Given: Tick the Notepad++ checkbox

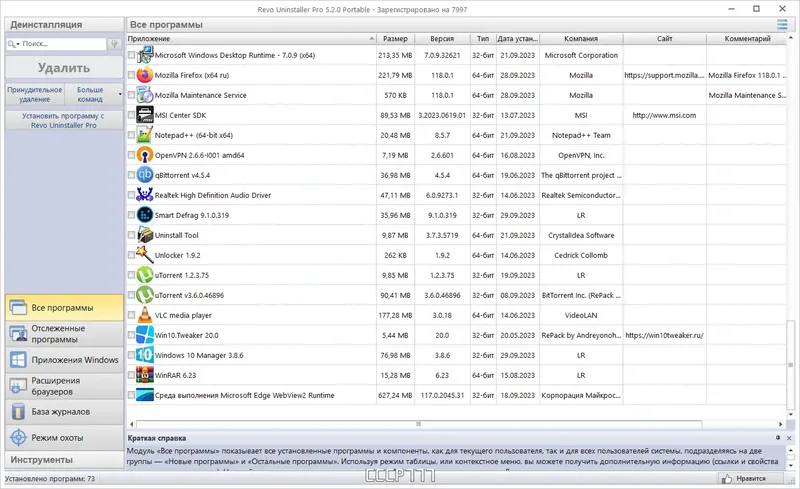Looking at the screenshot, I should point(131,135).
